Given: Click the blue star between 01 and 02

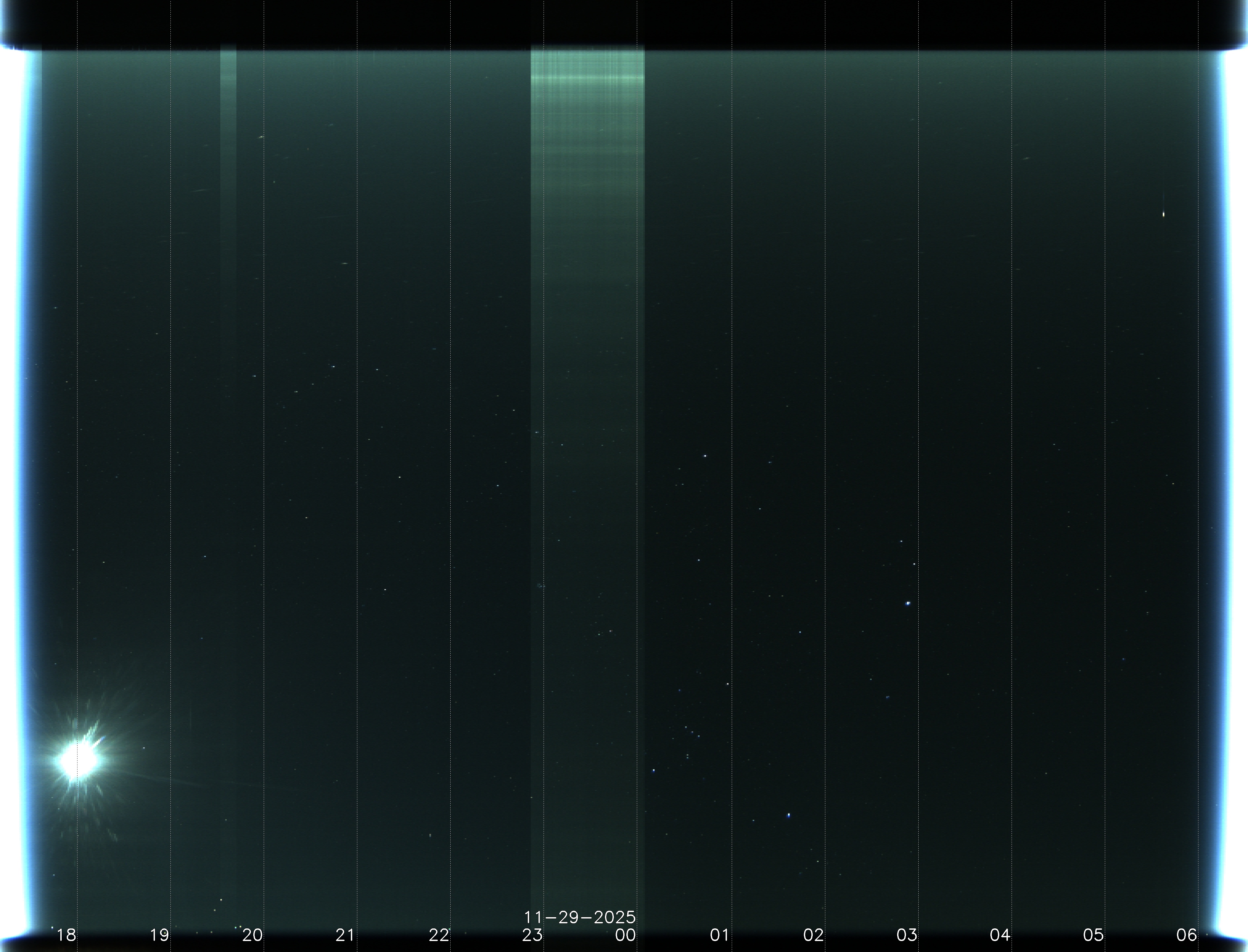Looking at the screenshot, I should (788, 815).
